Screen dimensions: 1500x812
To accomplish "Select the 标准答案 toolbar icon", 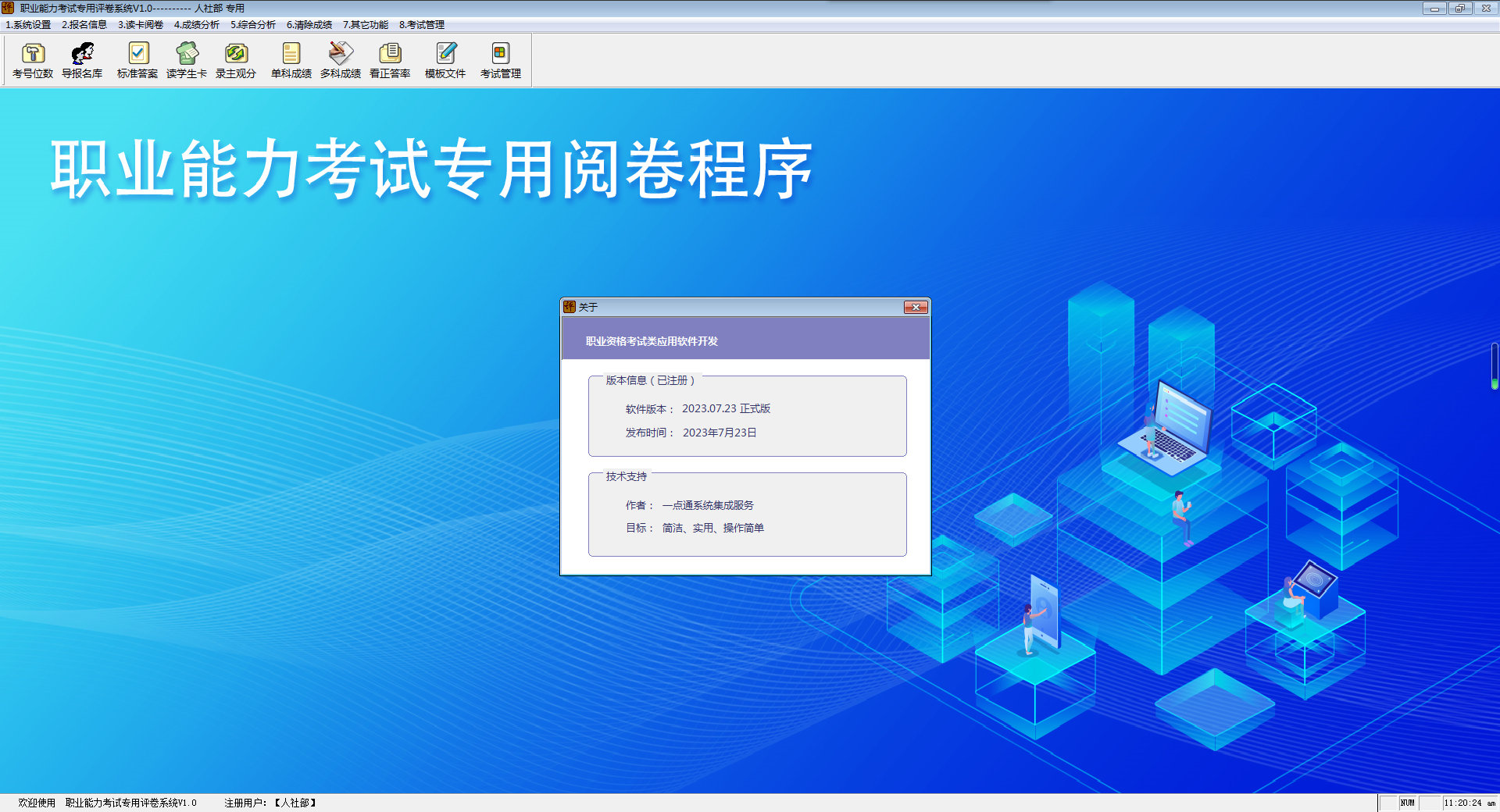I will point(137,60).
